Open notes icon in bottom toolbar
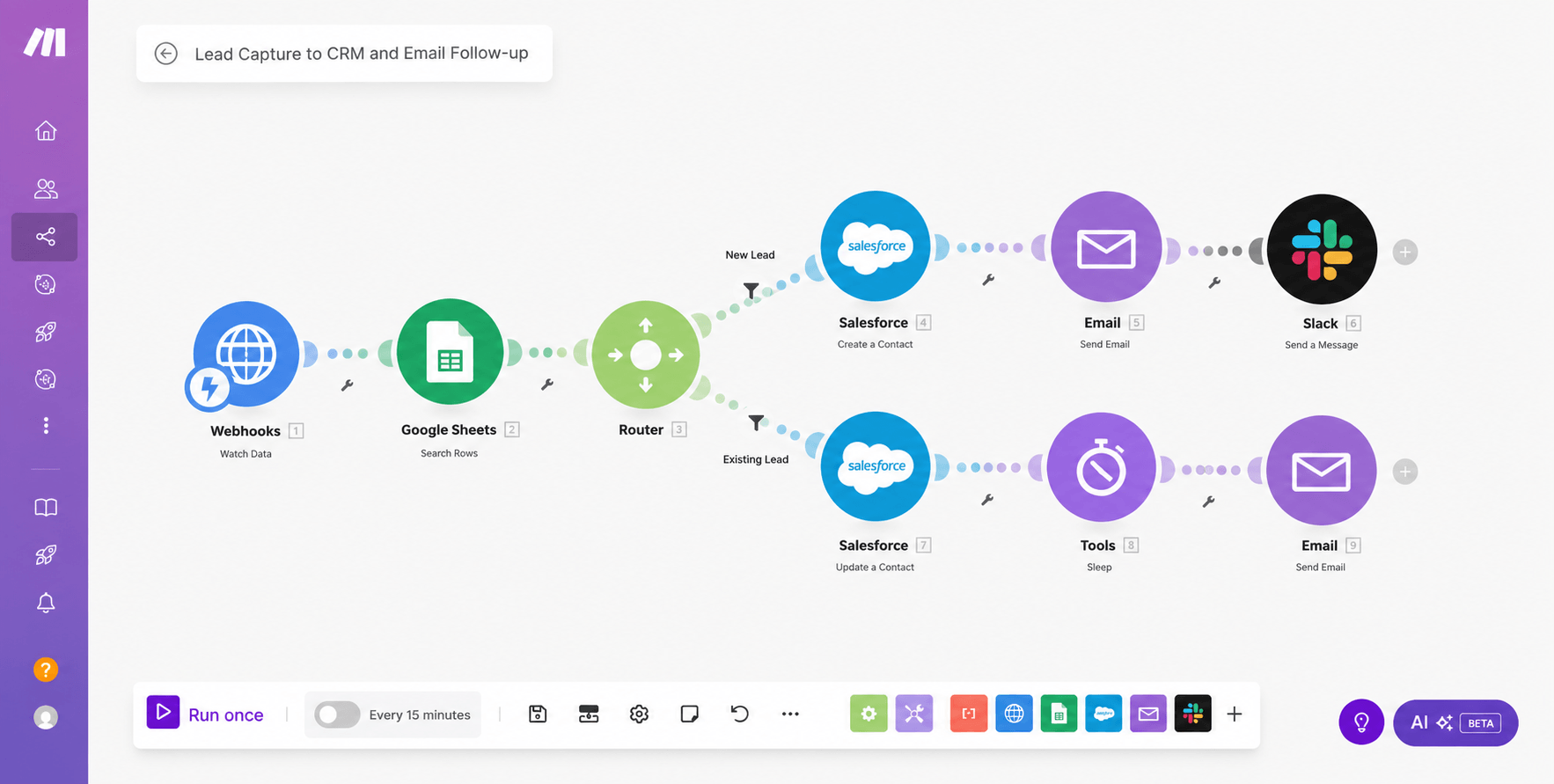Screen dimensions: 1554x784 689,714
